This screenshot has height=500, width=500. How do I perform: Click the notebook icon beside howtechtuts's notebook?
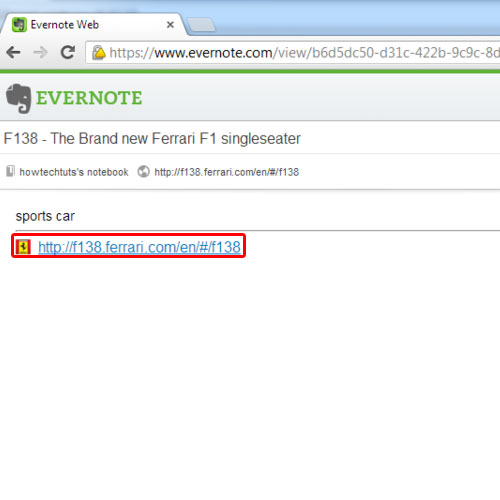10,171
